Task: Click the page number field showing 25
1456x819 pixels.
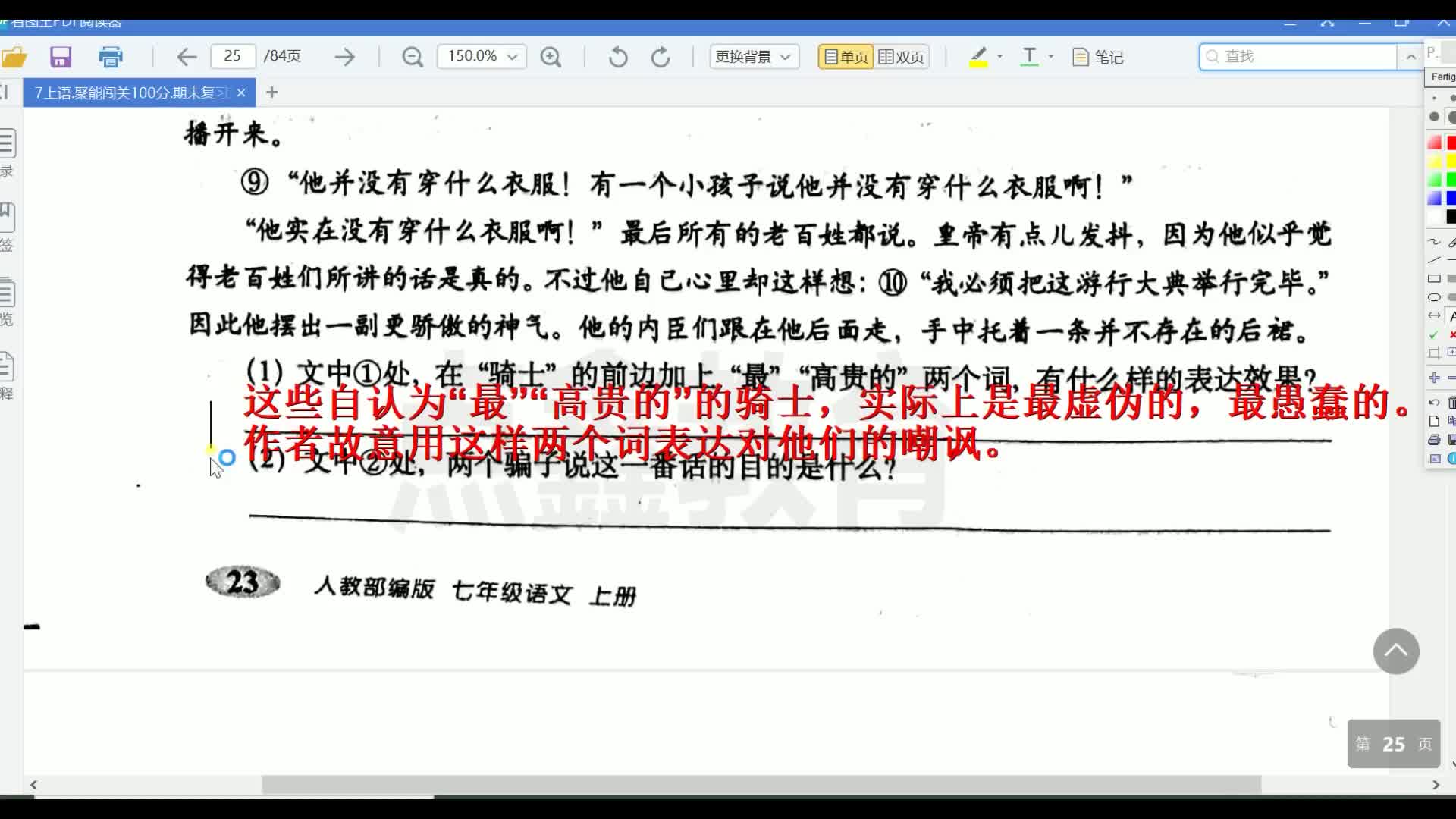Action: (x=233, y=56)
